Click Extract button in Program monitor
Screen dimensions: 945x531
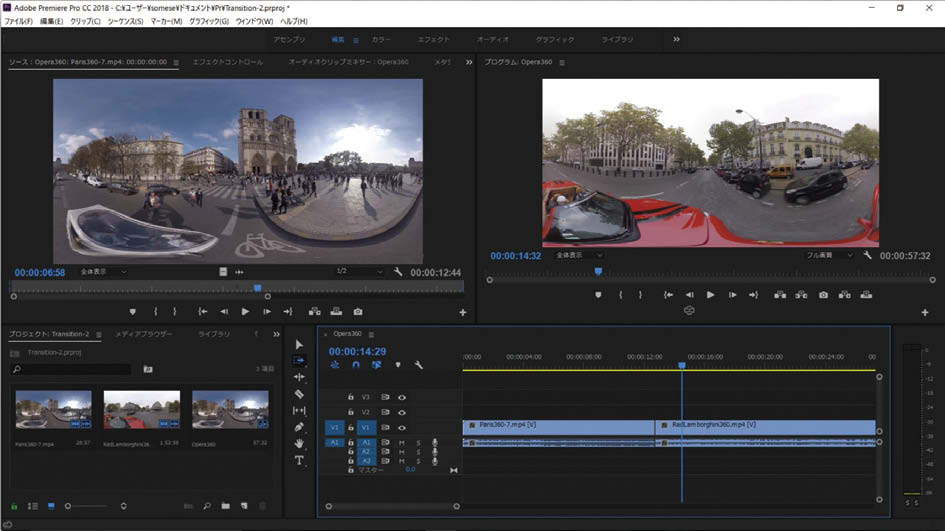801,295
